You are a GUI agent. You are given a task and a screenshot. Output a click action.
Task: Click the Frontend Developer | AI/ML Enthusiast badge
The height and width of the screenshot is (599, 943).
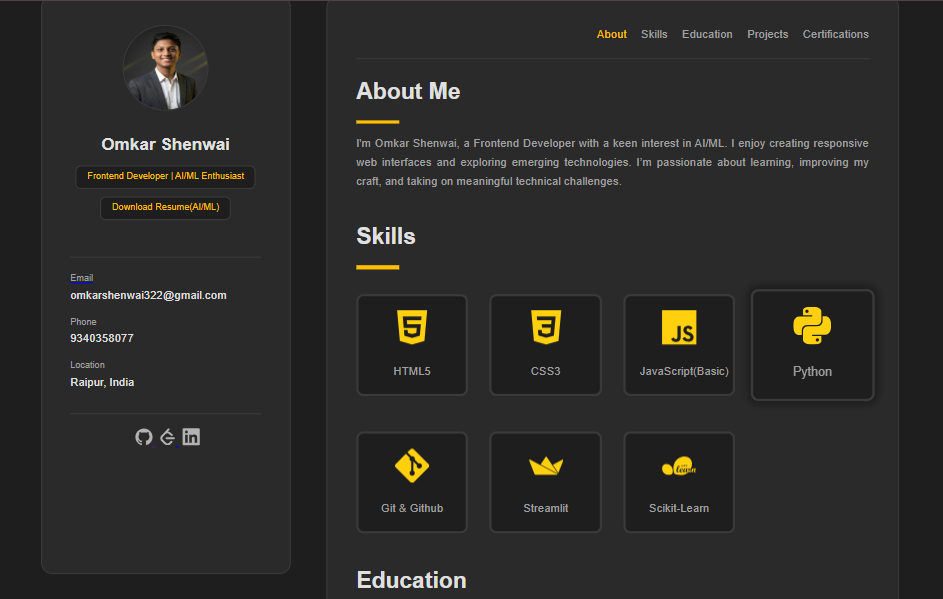(165, 176)
